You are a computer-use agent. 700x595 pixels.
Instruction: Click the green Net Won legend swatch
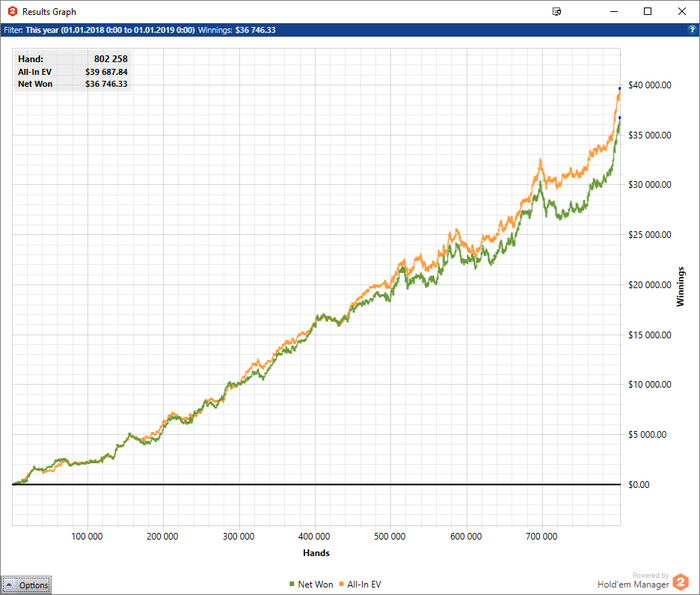(x=292, y=584)
